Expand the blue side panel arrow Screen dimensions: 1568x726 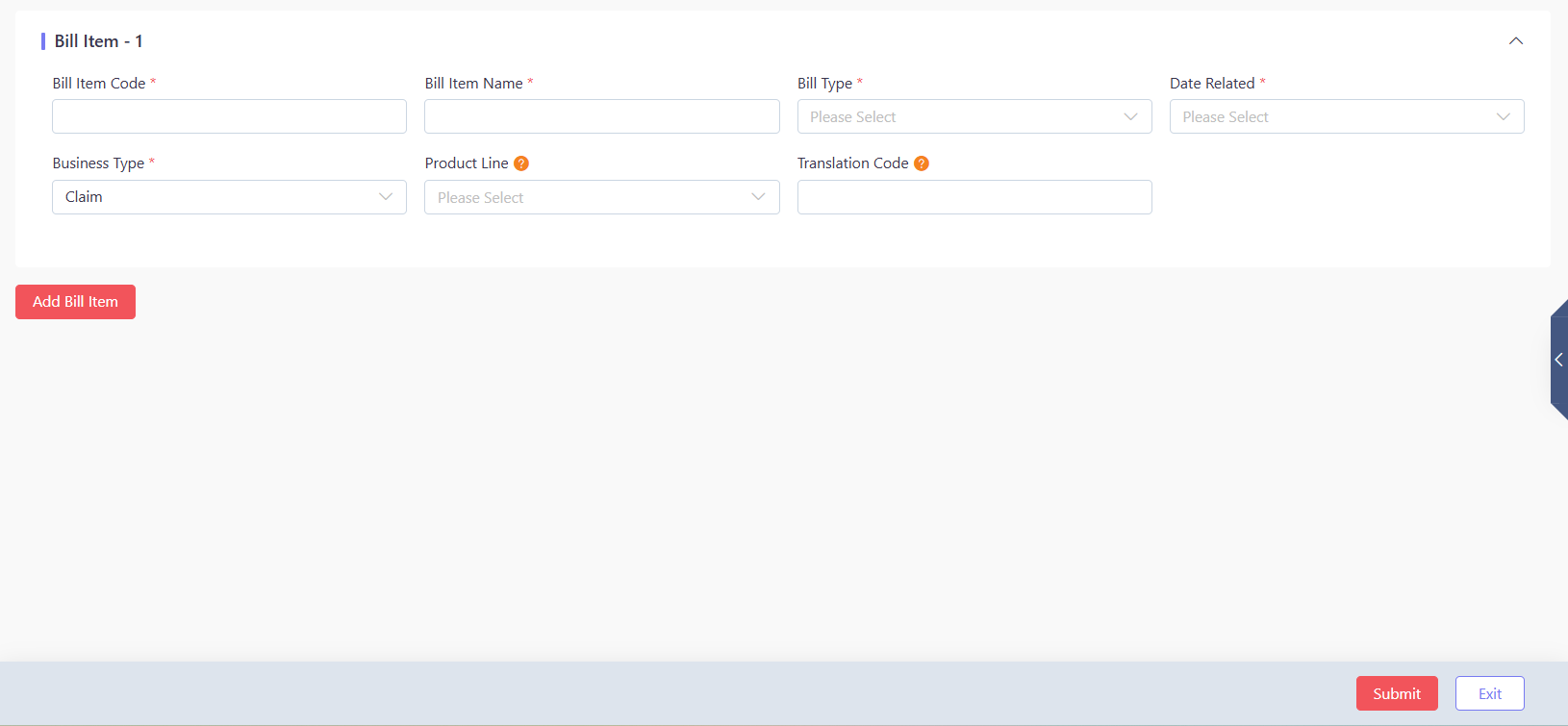(1559, 360)
